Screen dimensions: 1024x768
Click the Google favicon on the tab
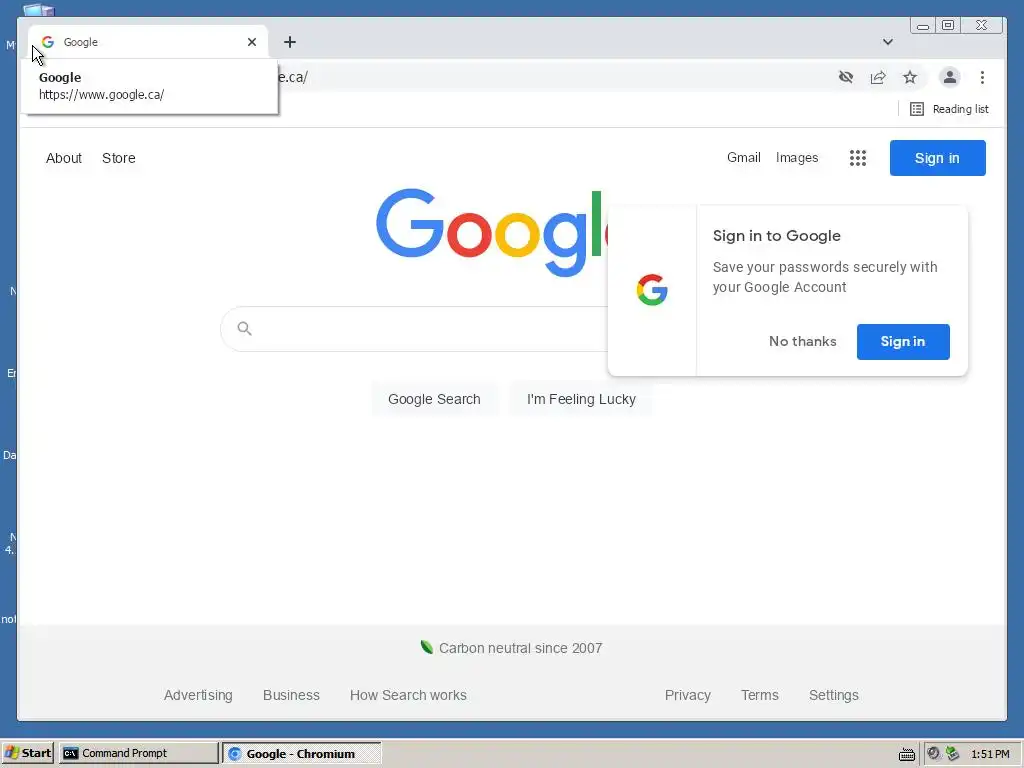pos(48,42)
